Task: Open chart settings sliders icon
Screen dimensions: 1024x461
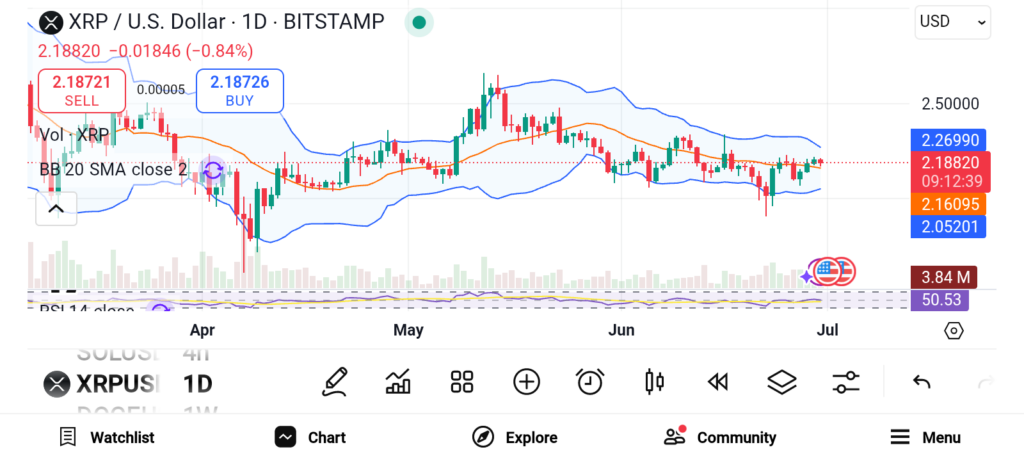Action: [x=846, y=381]
